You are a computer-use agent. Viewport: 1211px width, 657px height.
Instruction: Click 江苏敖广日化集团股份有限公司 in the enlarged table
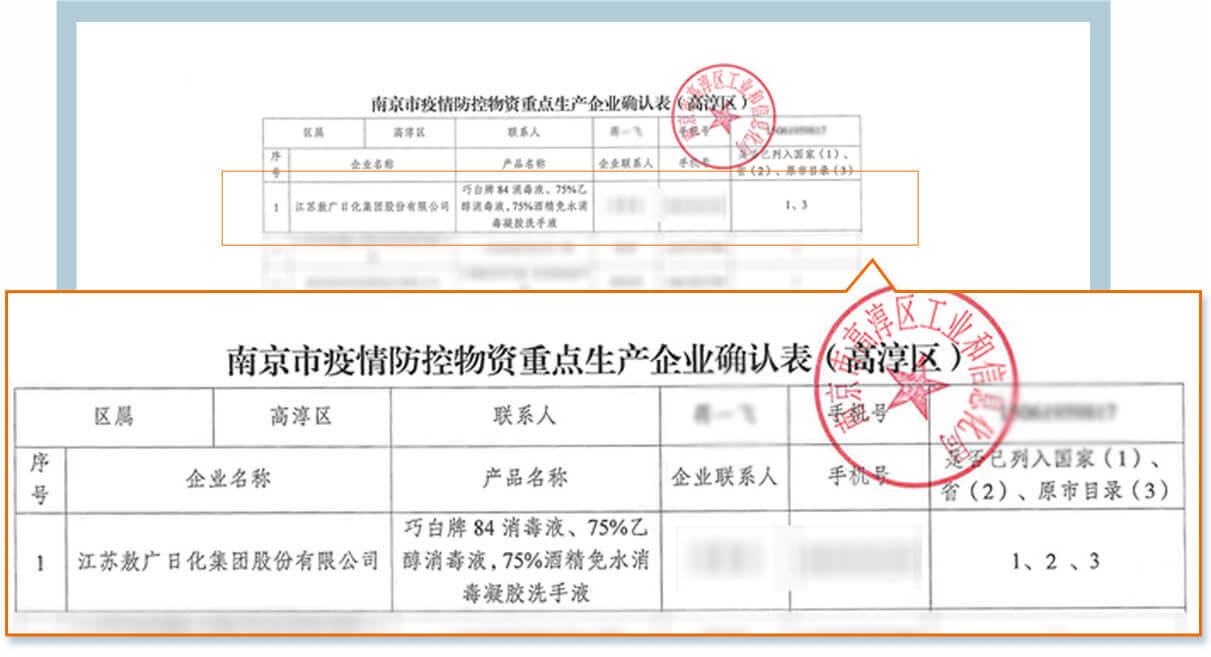click(x=228, y=562)
